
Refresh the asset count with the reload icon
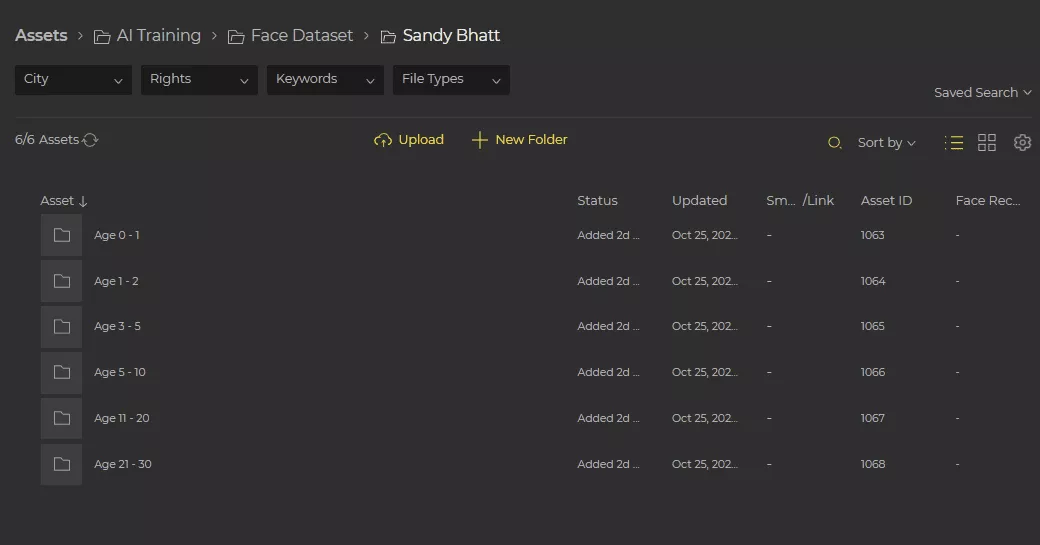click(90, 140)
